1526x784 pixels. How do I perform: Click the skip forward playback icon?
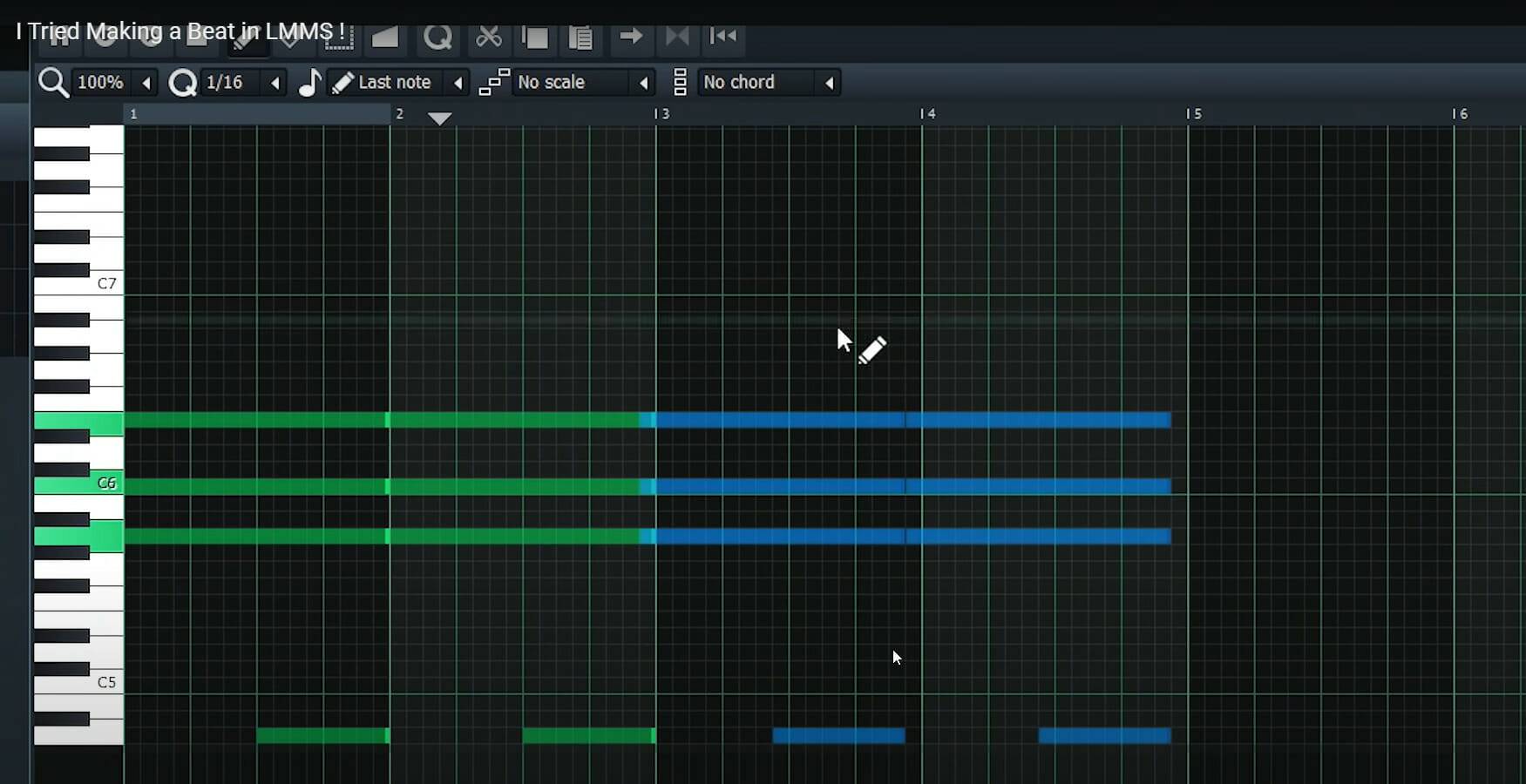pos(679,35)
